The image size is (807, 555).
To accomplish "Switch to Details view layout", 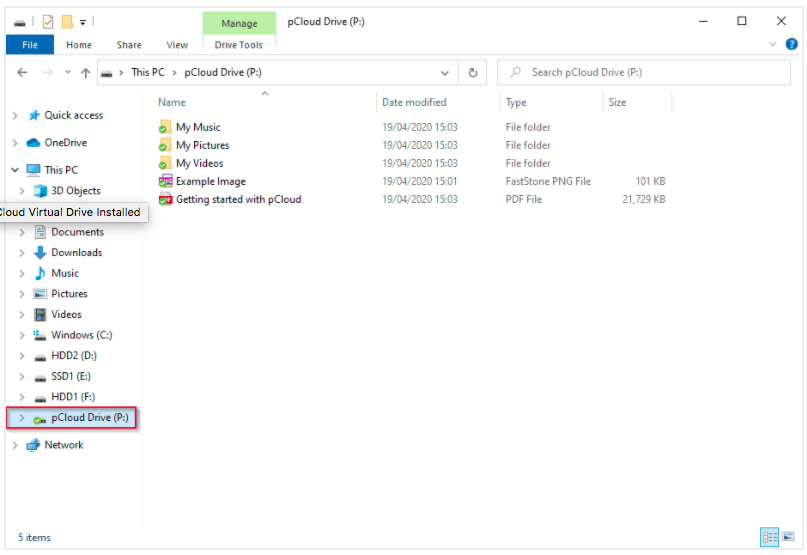I will (770, 537).
